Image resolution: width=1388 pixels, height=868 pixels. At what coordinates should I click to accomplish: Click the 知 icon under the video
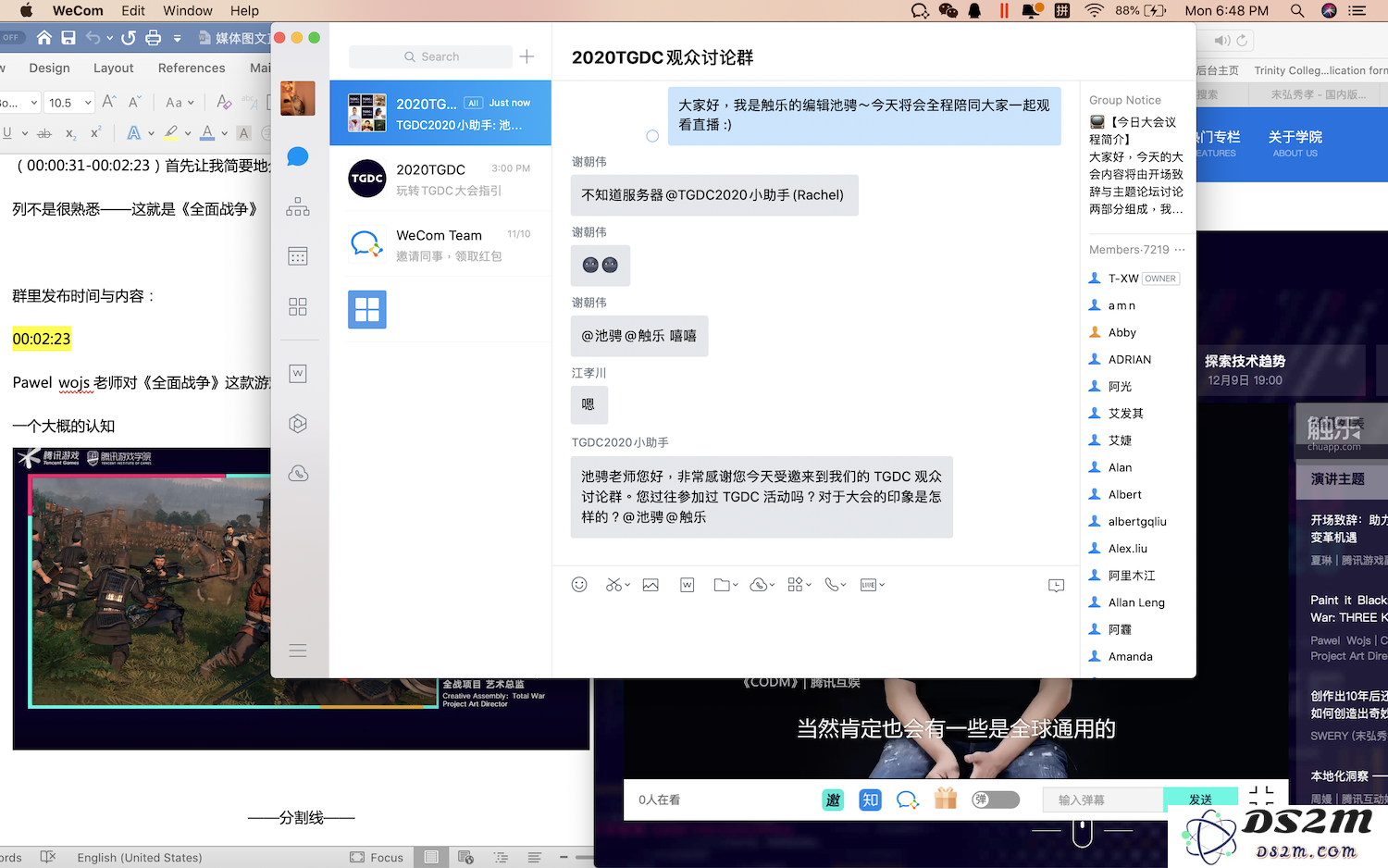870,800
